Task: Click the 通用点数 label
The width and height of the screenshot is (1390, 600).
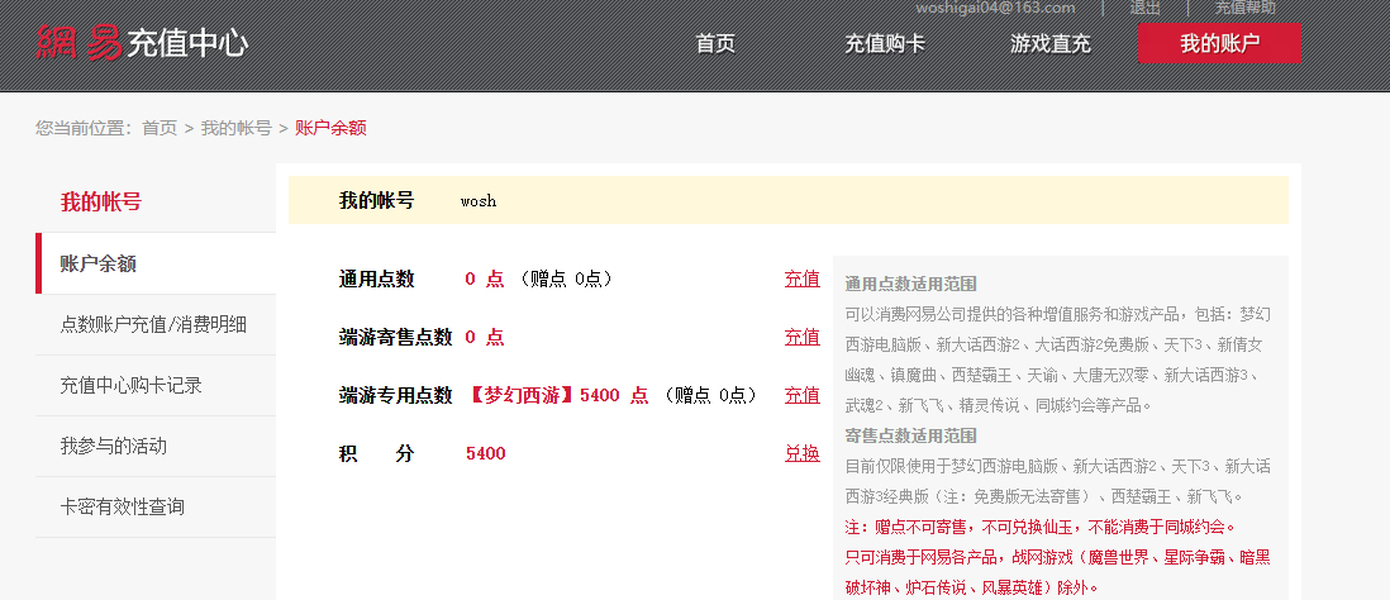Action: (377, 279)
